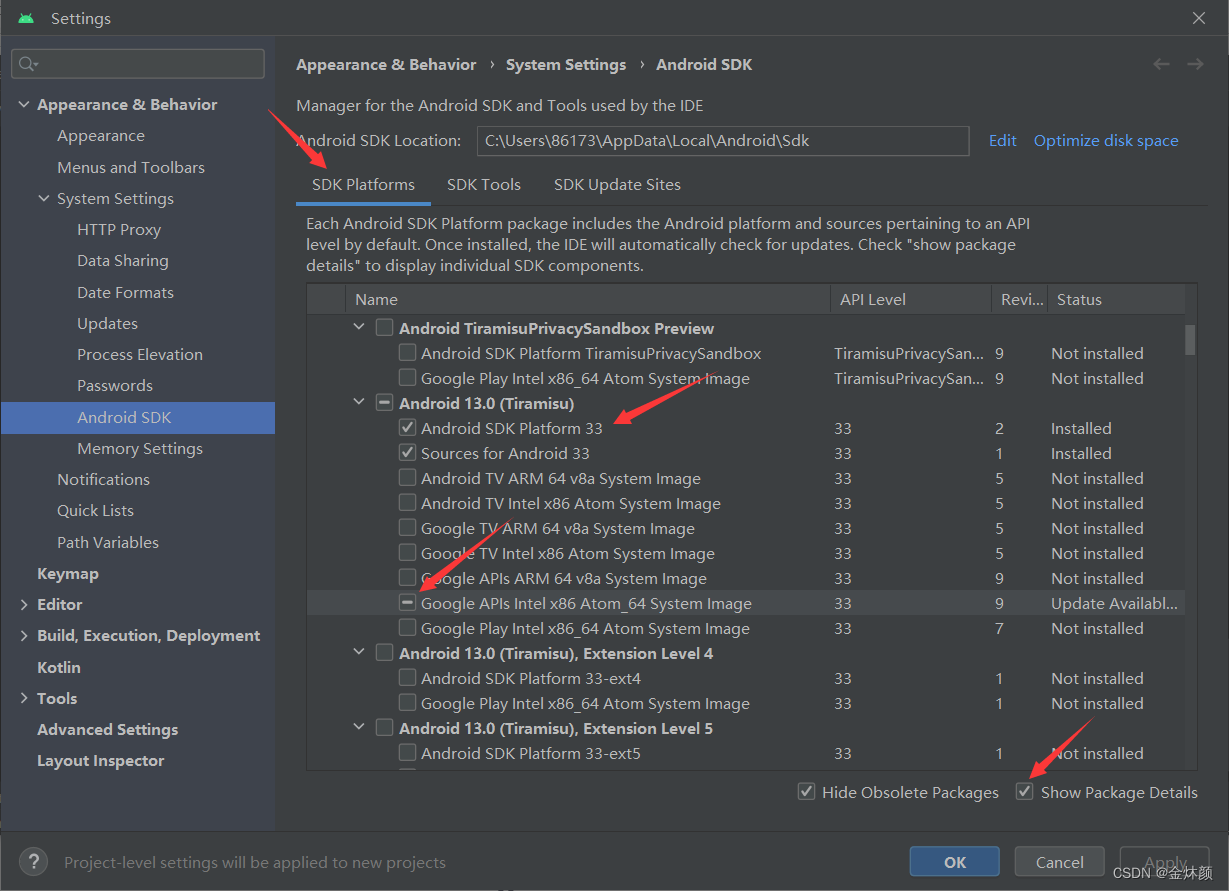Check Google TV Intel x86 Atom System Image
The width and height of the screenshot is (1229, 891).
[x=408, y=553]
